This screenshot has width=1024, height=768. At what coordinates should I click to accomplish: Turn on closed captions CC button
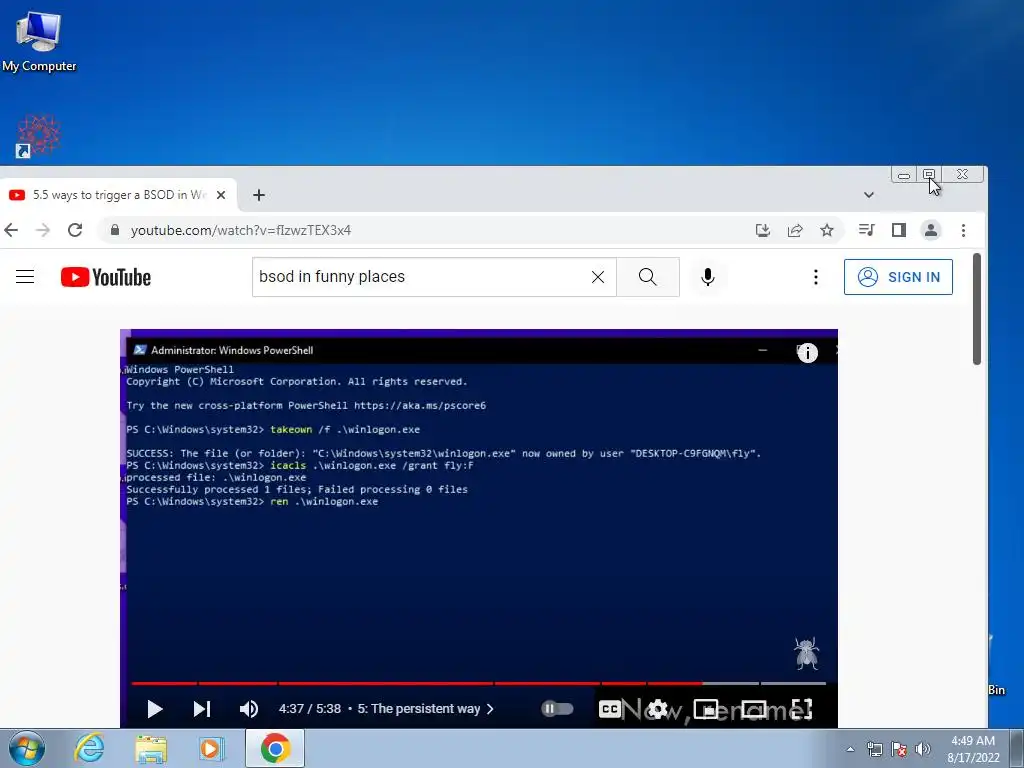609,709
